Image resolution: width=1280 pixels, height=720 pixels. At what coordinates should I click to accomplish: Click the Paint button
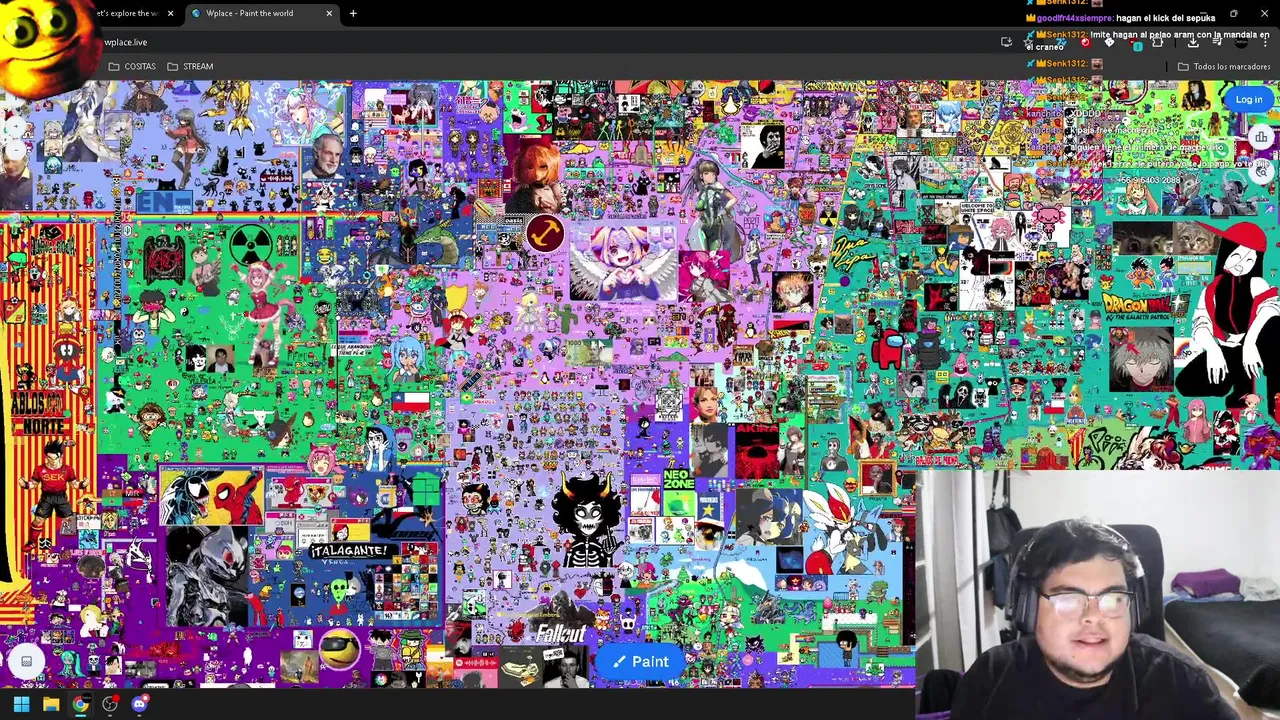click(641, 662)
